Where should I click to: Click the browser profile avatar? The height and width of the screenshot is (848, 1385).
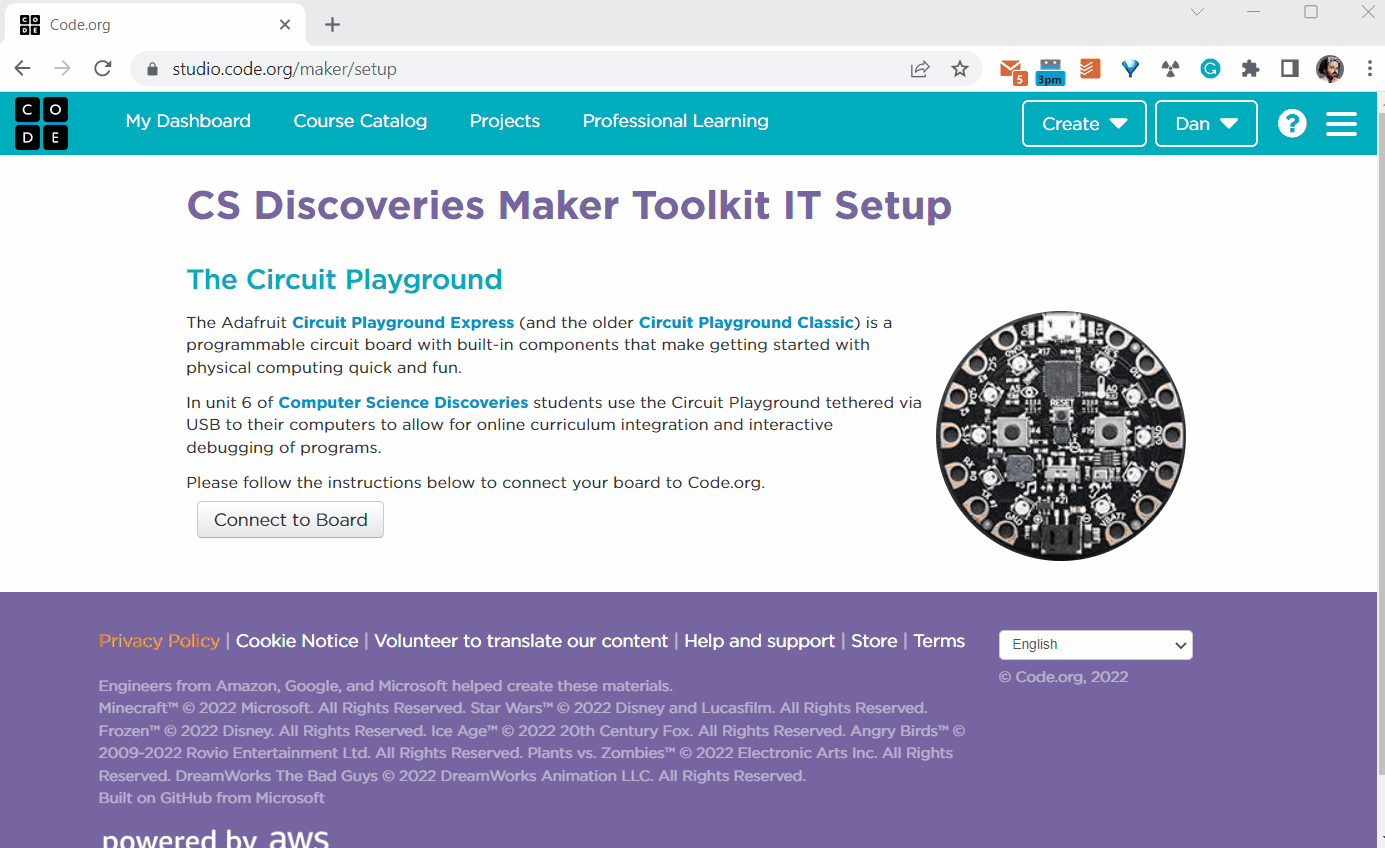point(1329,69)
